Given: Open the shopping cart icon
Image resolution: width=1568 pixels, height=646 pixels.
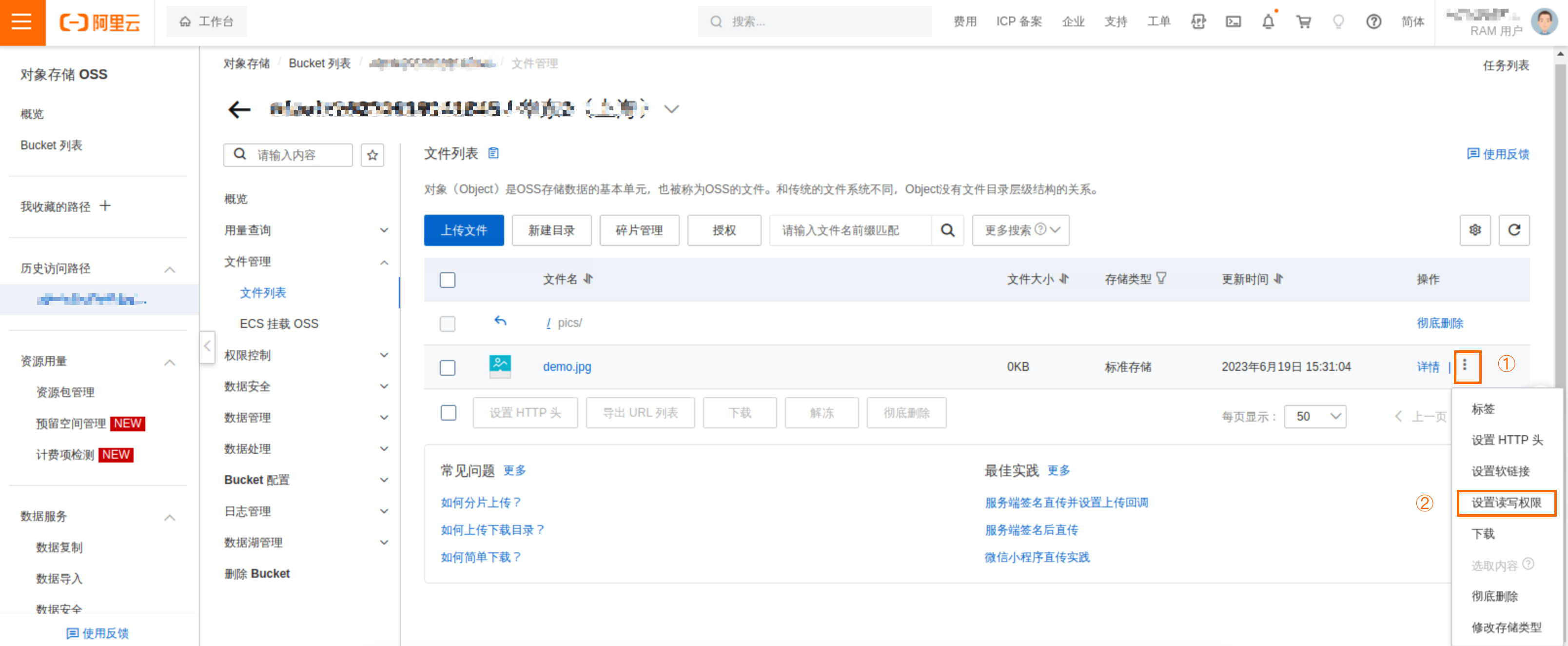Looking at the screenshot, I should coord(1303,22).
